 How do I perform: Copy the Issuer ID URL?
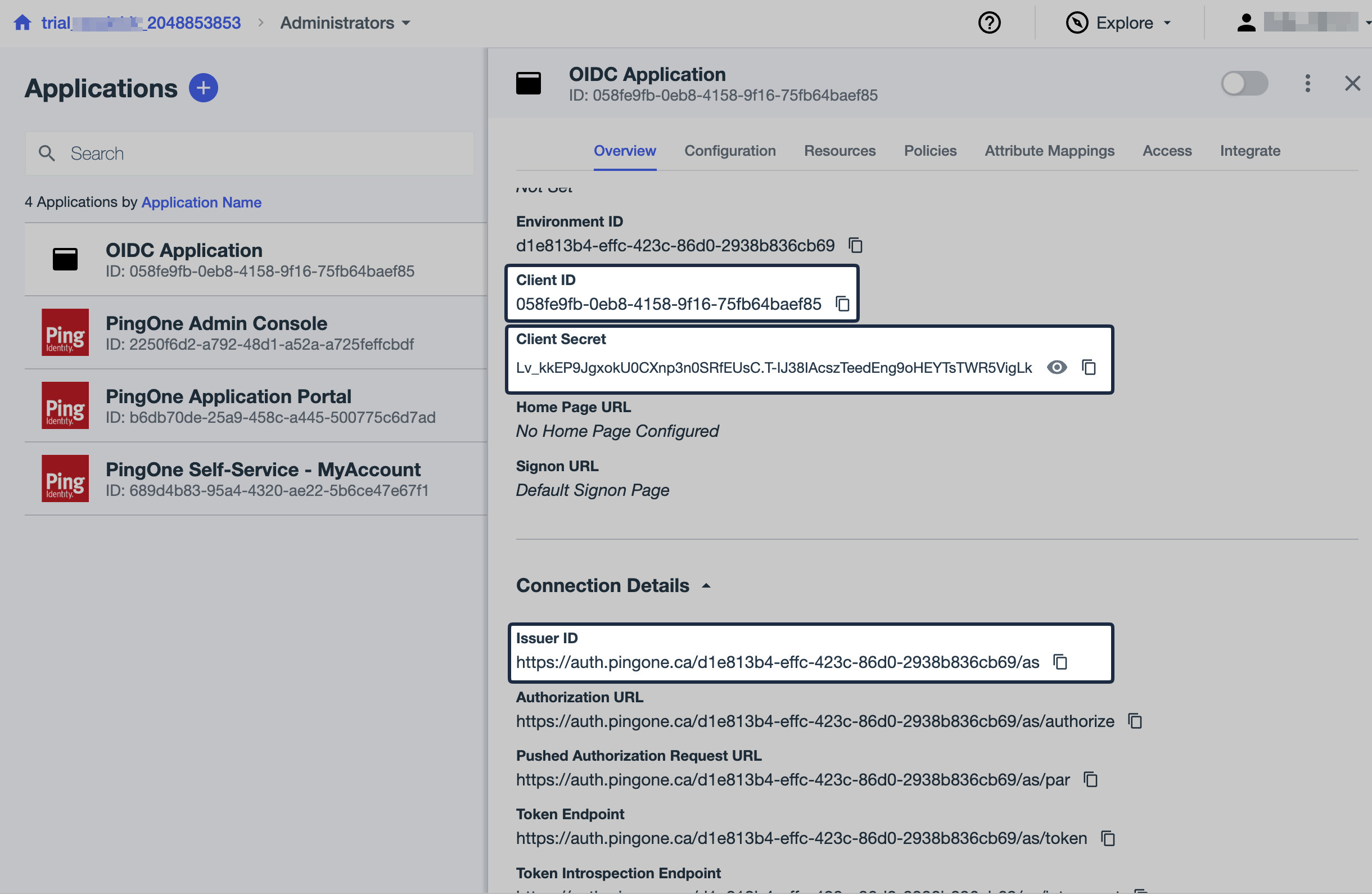click(x=1060, y=662)
